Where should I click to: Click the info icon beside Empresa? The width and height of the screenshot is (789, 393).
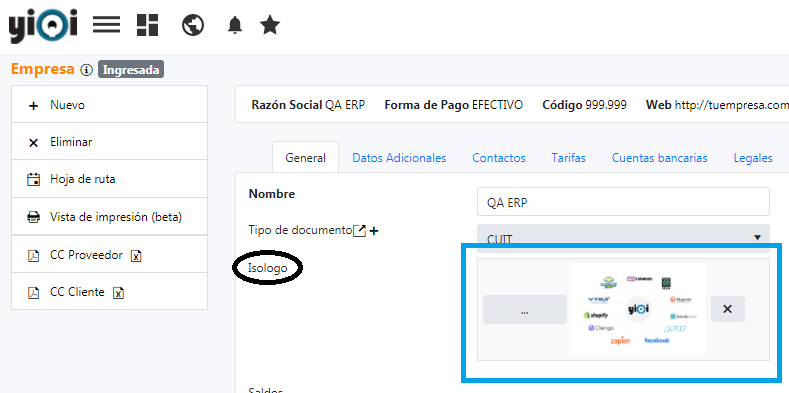tap(87, 70)
